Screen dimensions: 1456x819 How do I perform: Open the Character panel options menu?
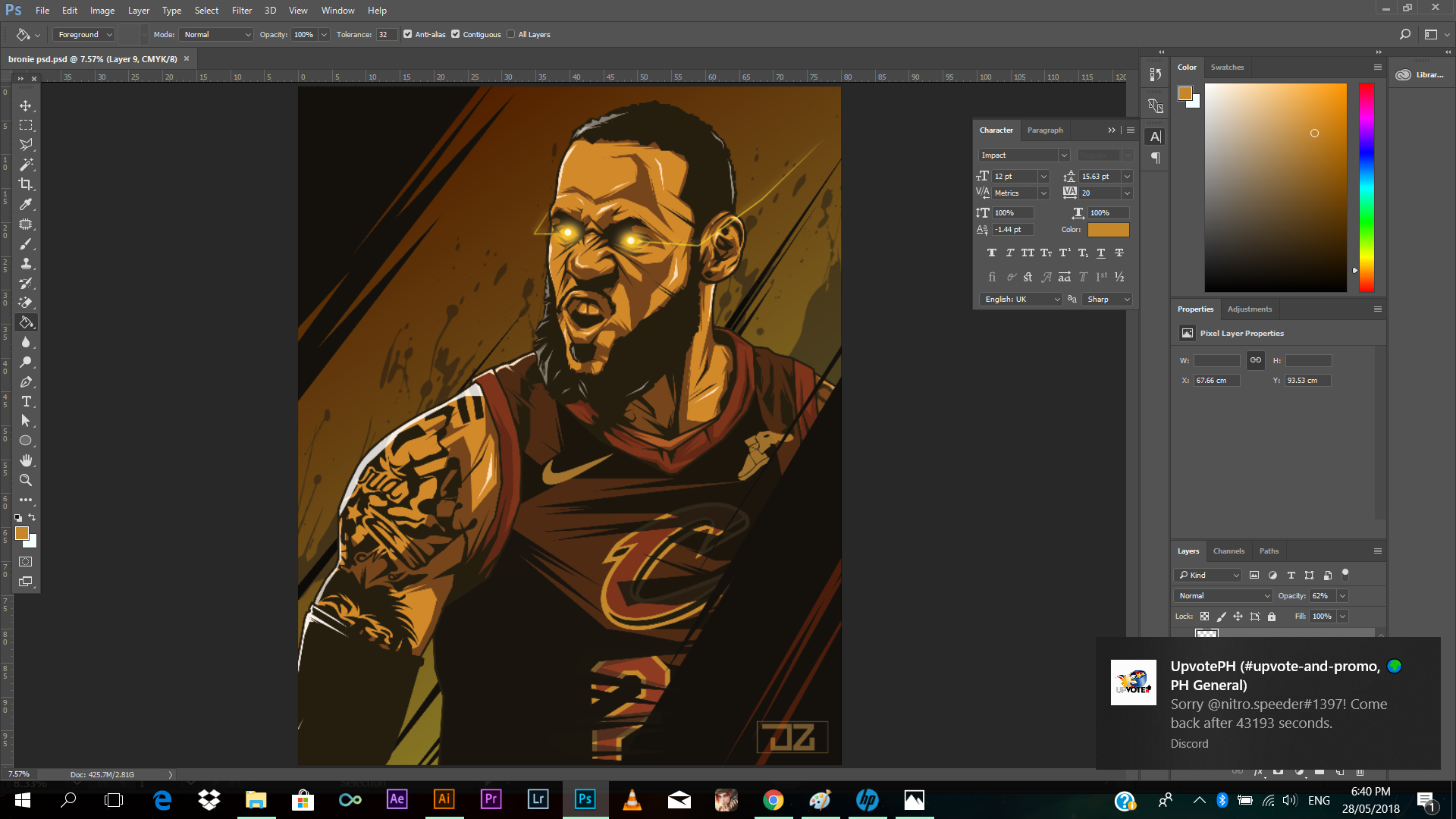coord(1131,130)
